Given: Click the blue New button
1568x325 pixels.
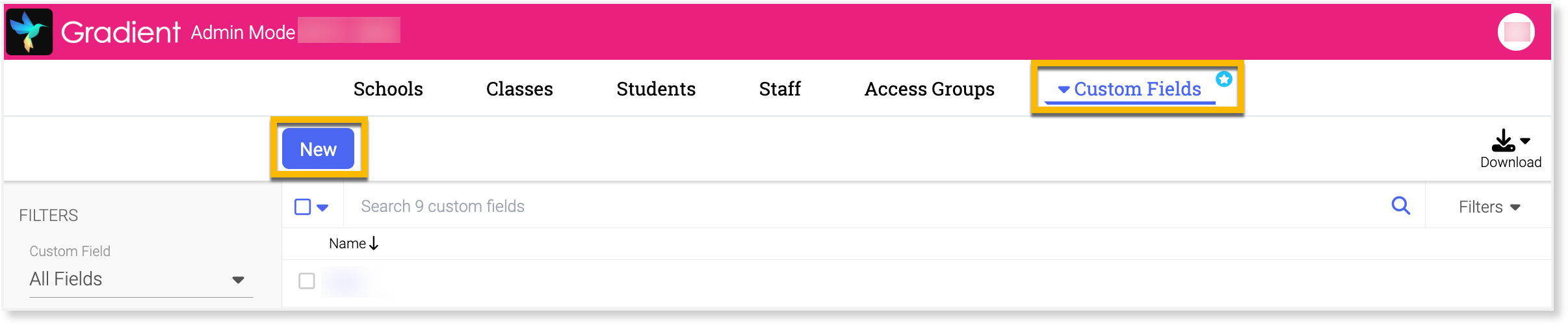Looking at the screenshot, I should [318, 149].
